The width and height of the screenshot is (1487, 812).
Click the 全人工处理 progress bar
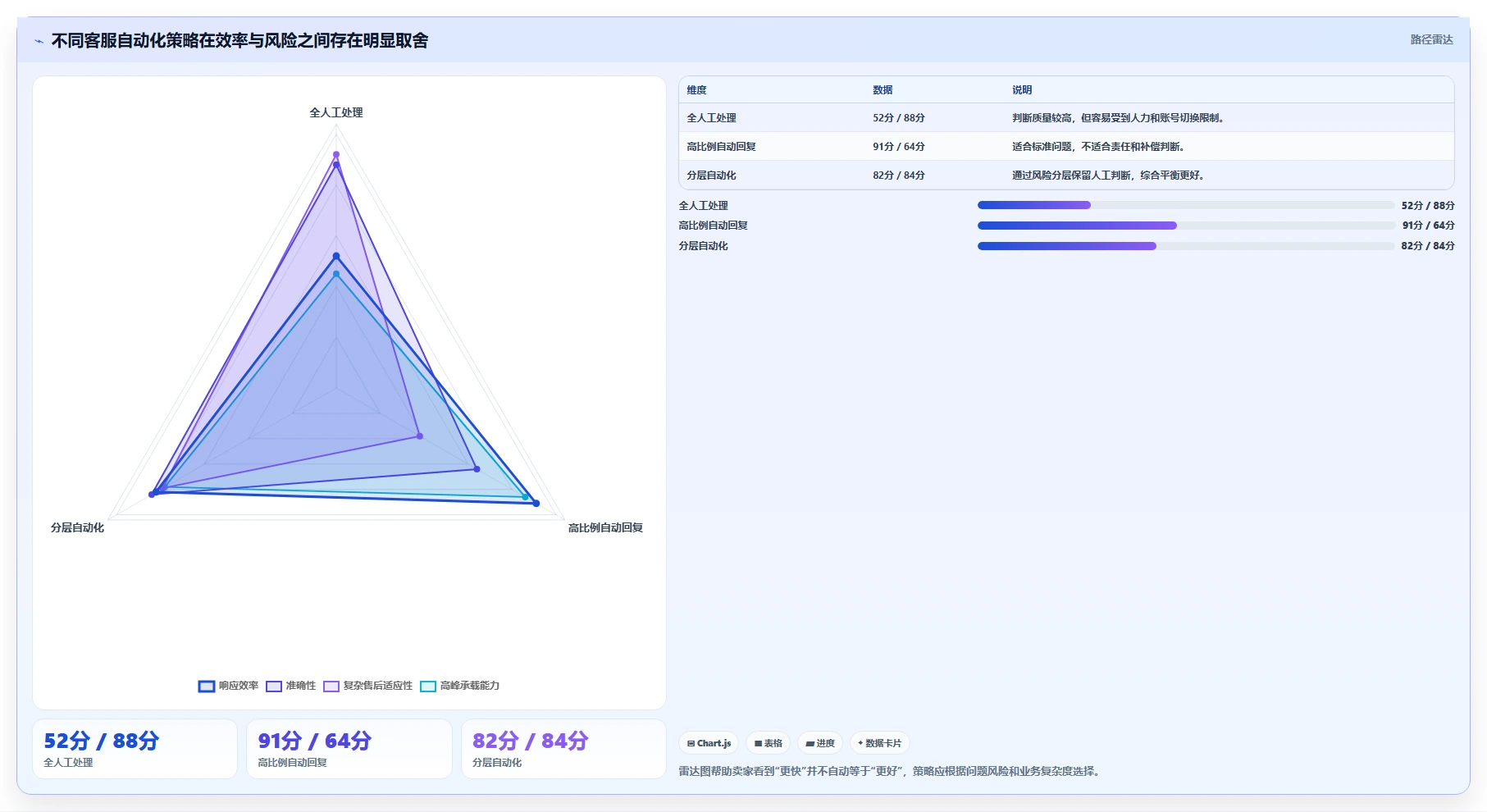coord(1186,205)
